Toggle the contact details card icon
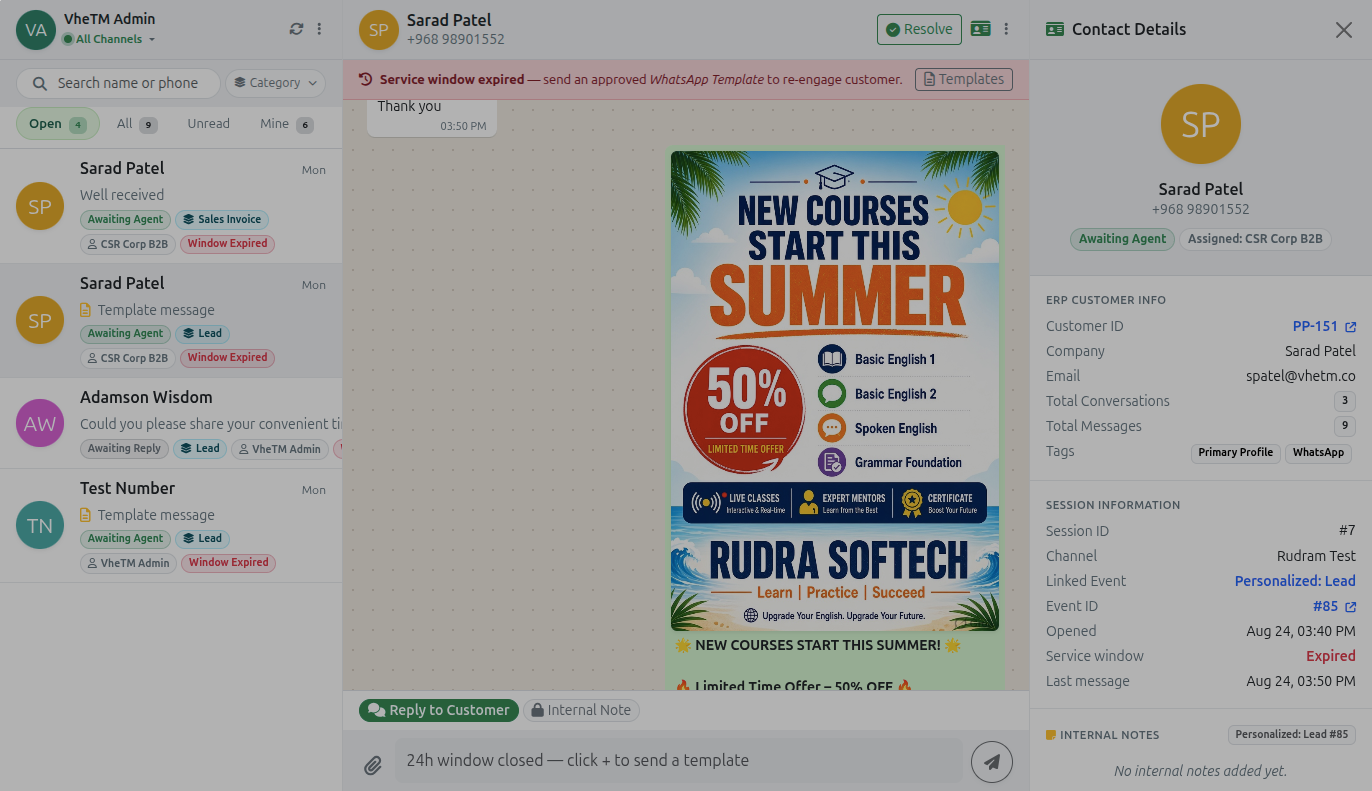 coord(980,29)
